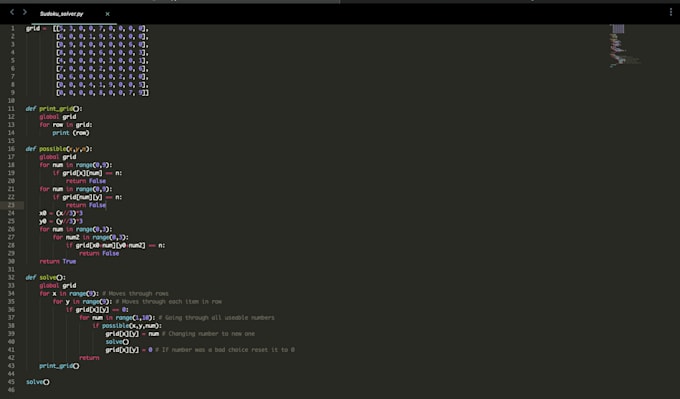Click the 'grid =' assignment on line 1
Screen dimensions: 680x399
[36, 29]
